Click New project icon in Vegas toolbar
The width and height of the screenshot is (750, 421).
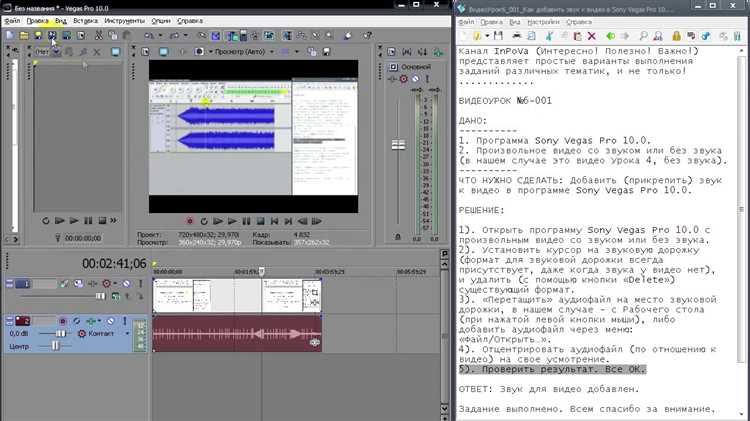pyautogui.click(x=10, y=35)
